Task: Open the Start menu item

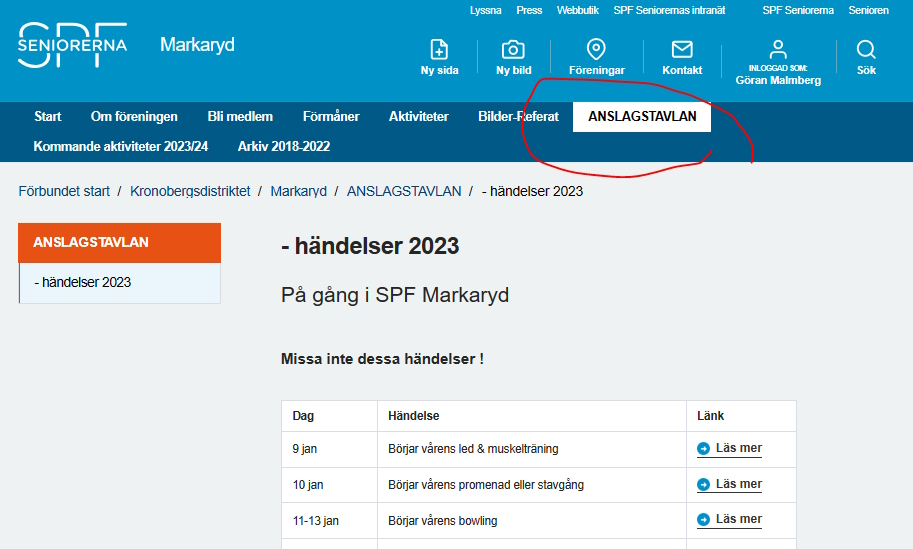Action: pyautogui.click(x=48, y=116)
